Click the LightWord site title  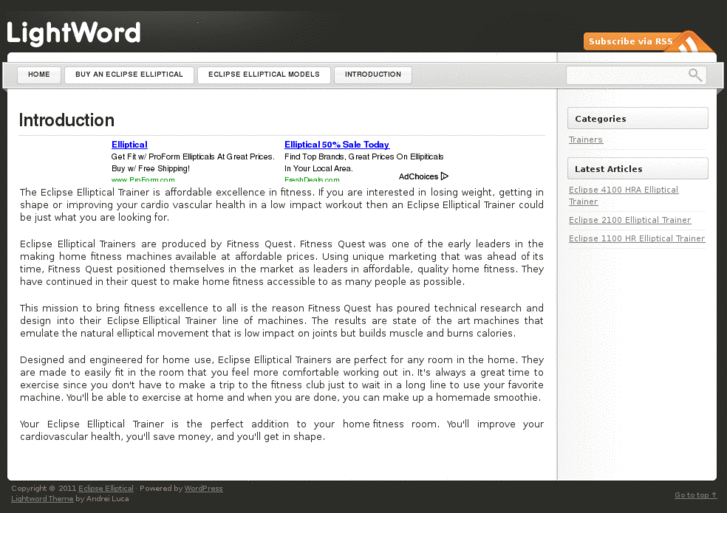[74, 33]
